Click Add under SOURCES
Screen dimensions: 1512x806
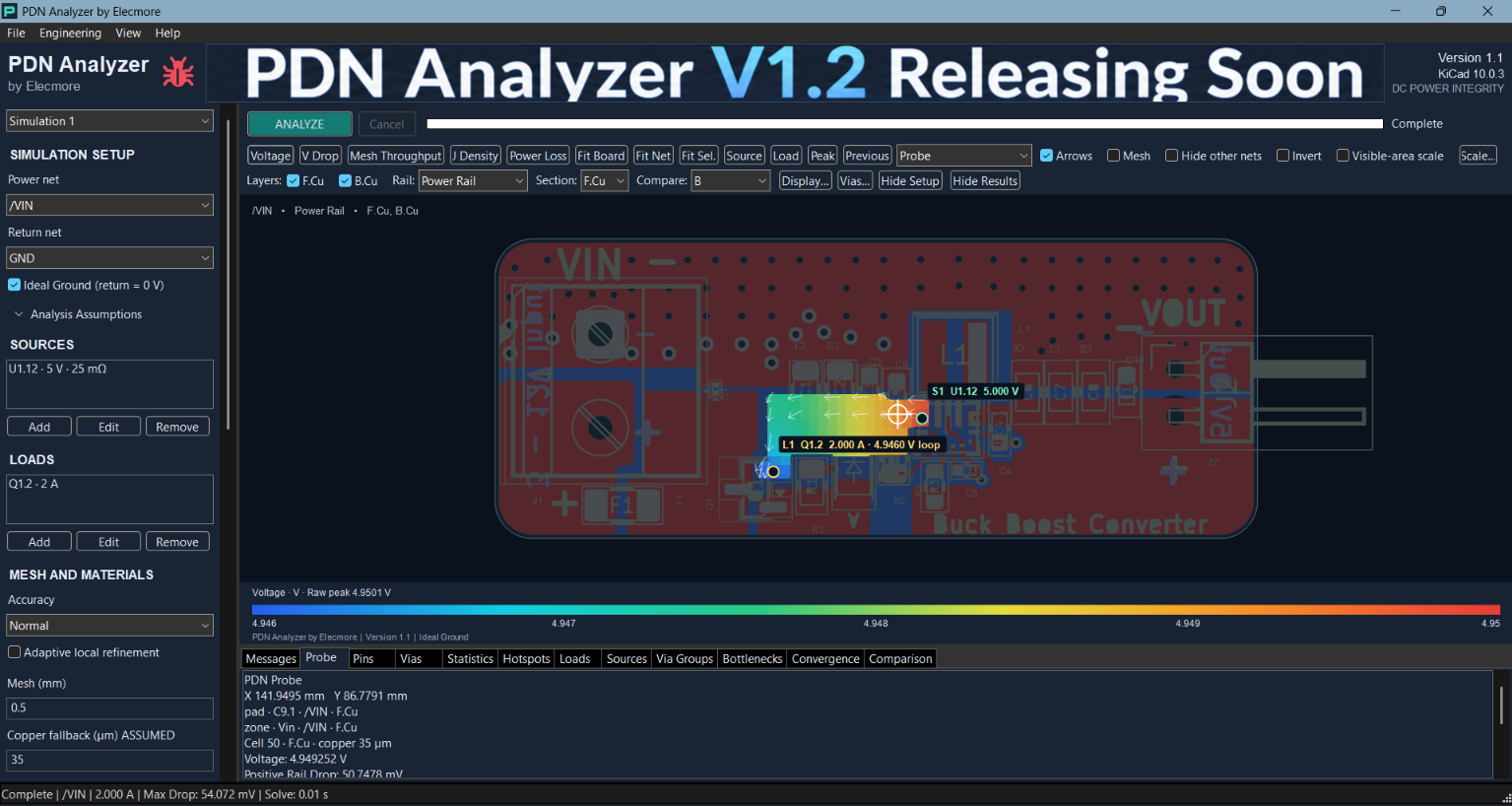(x=39, y=427)
